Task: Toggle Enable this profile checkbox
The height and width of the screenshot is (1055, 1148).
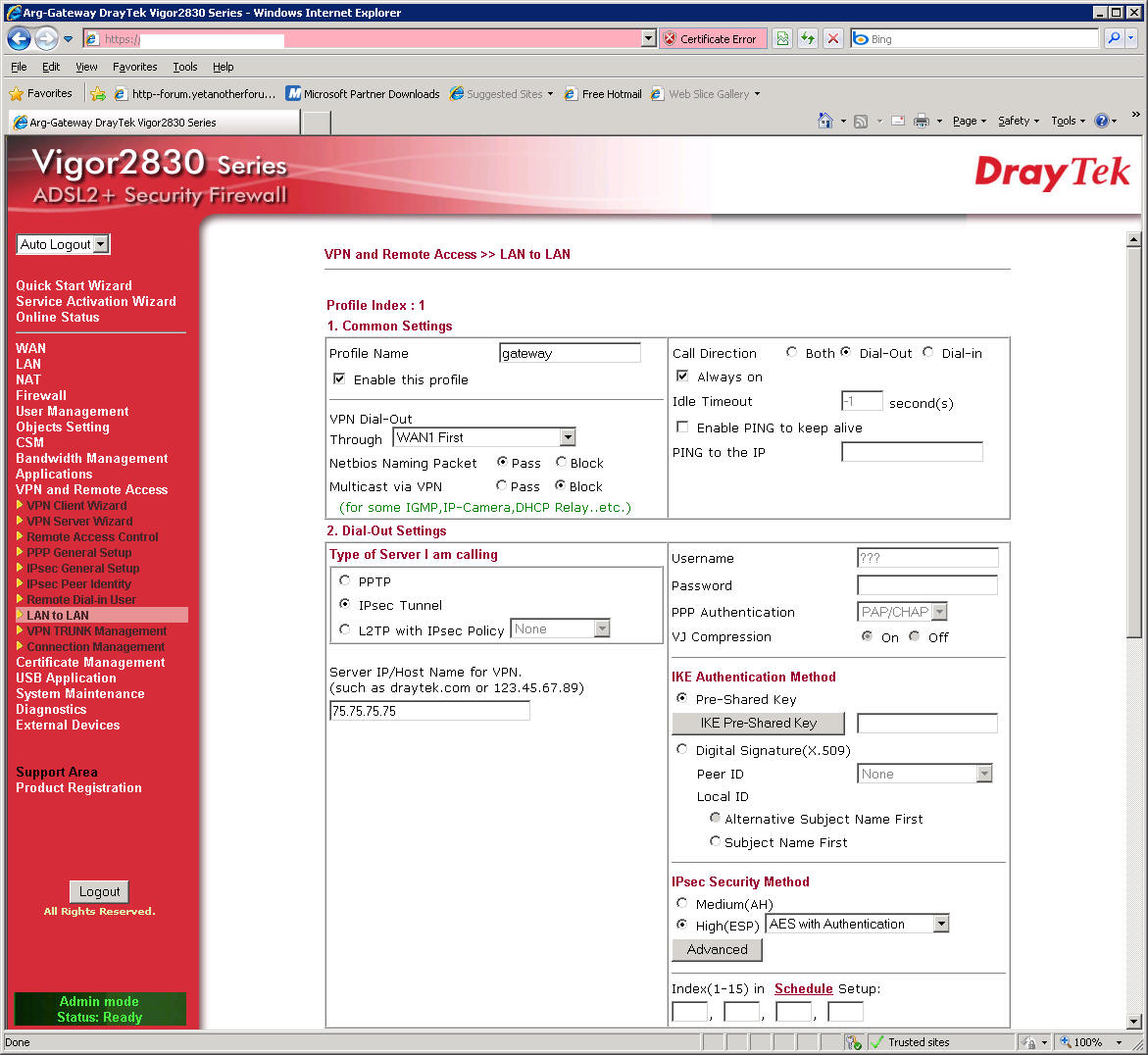Action: (x=339, y=378)
